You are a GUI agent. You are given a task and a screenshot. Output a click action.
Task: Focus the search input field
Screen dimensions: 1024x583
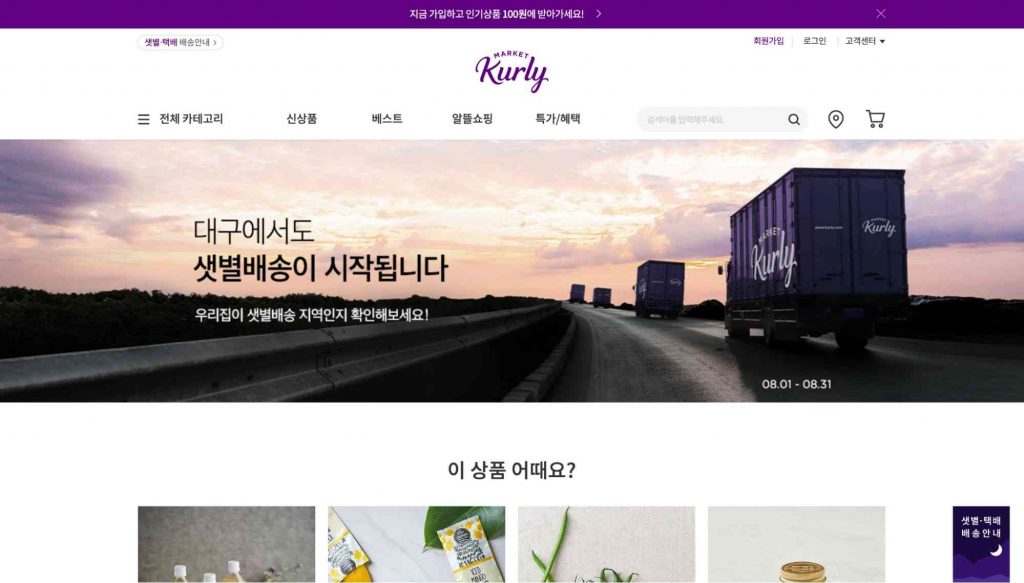tap(712, 119)
